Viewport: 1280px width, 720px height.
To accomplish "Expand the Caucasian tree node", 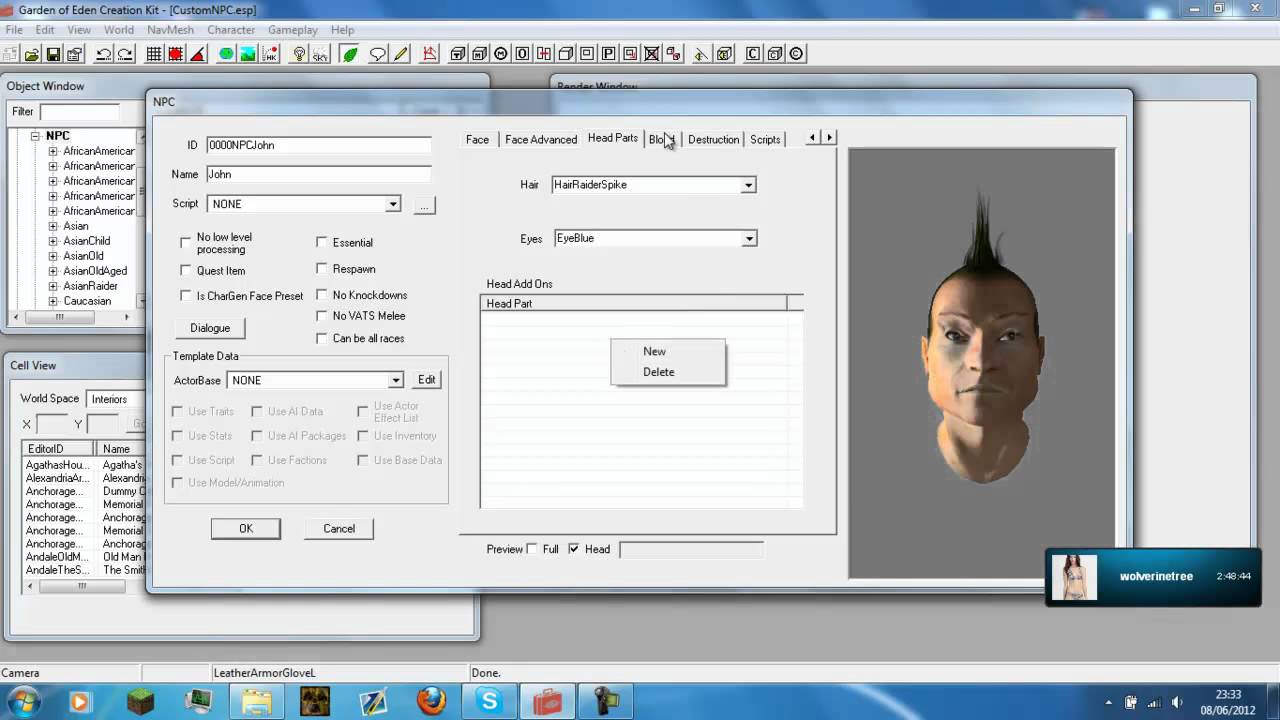I will pos(53,301).
